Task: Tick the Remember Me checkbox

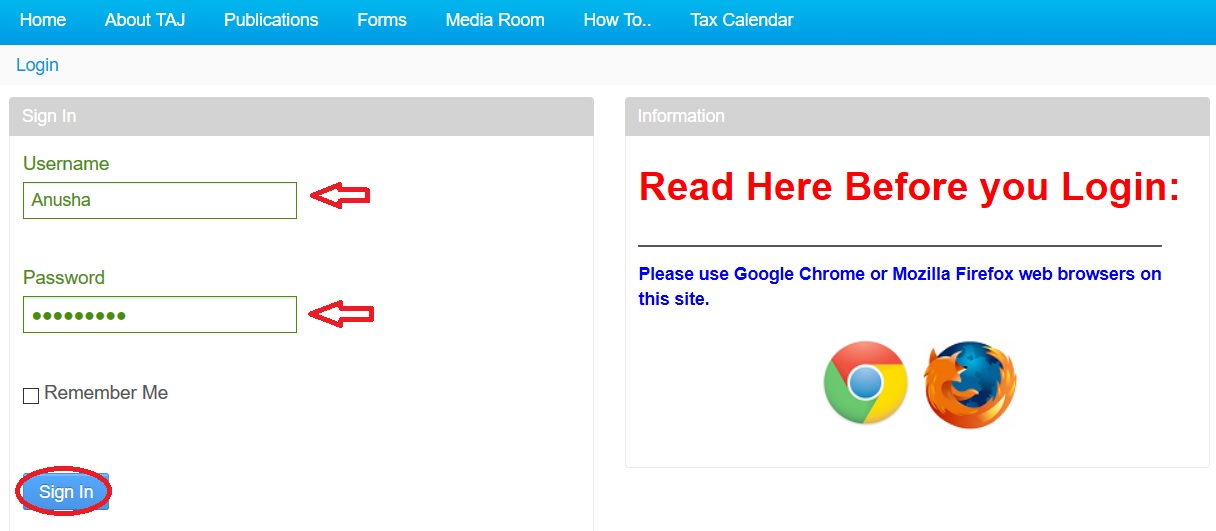Action: tap(31, 396)
